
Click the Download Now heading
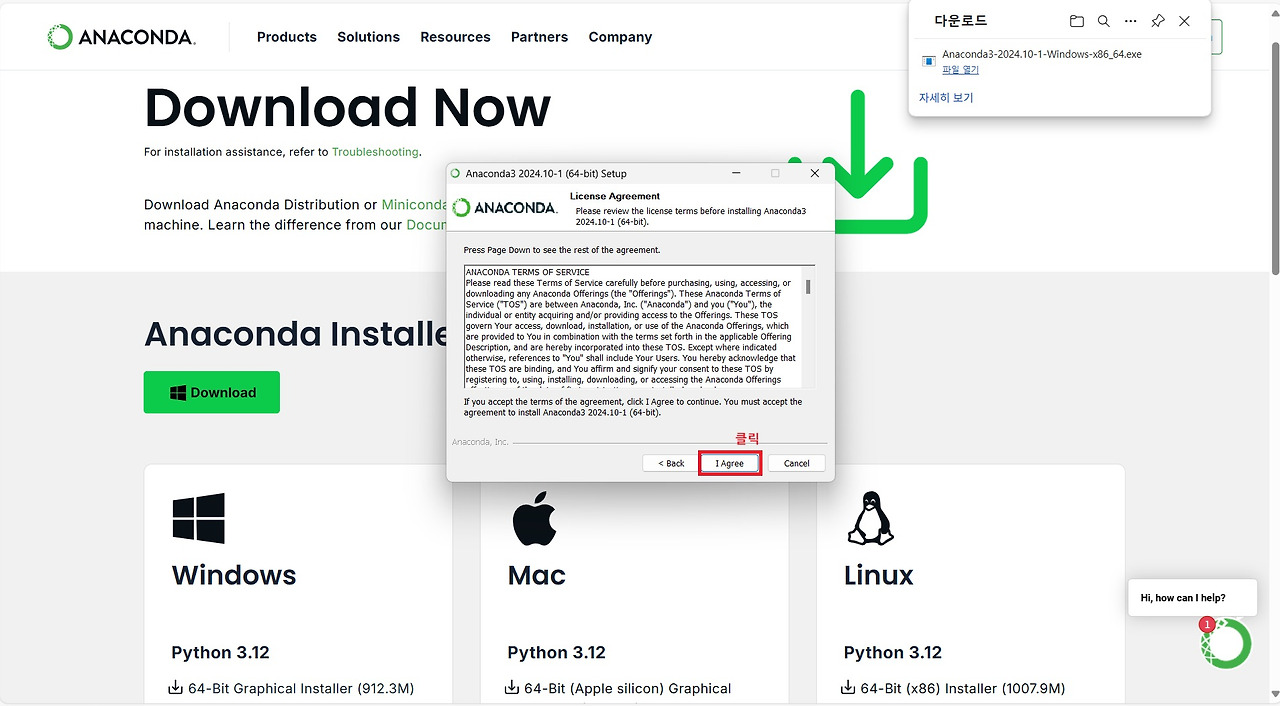348,107
